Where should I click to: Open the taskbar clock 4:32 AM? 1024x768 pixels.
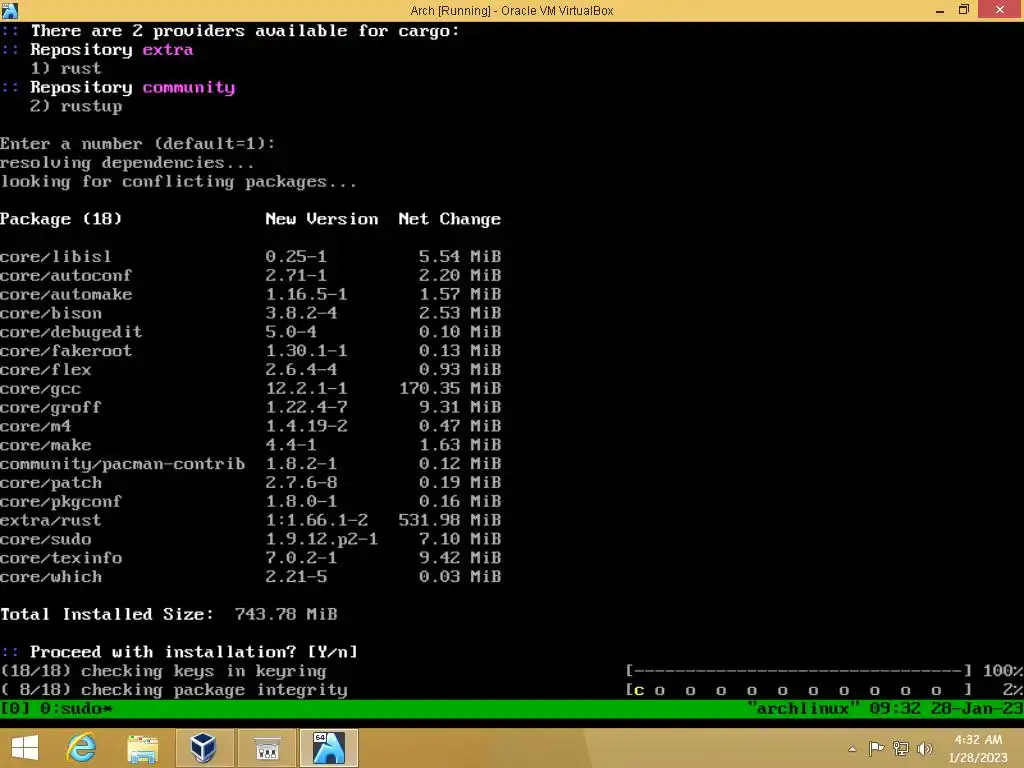tap(978, 748)
